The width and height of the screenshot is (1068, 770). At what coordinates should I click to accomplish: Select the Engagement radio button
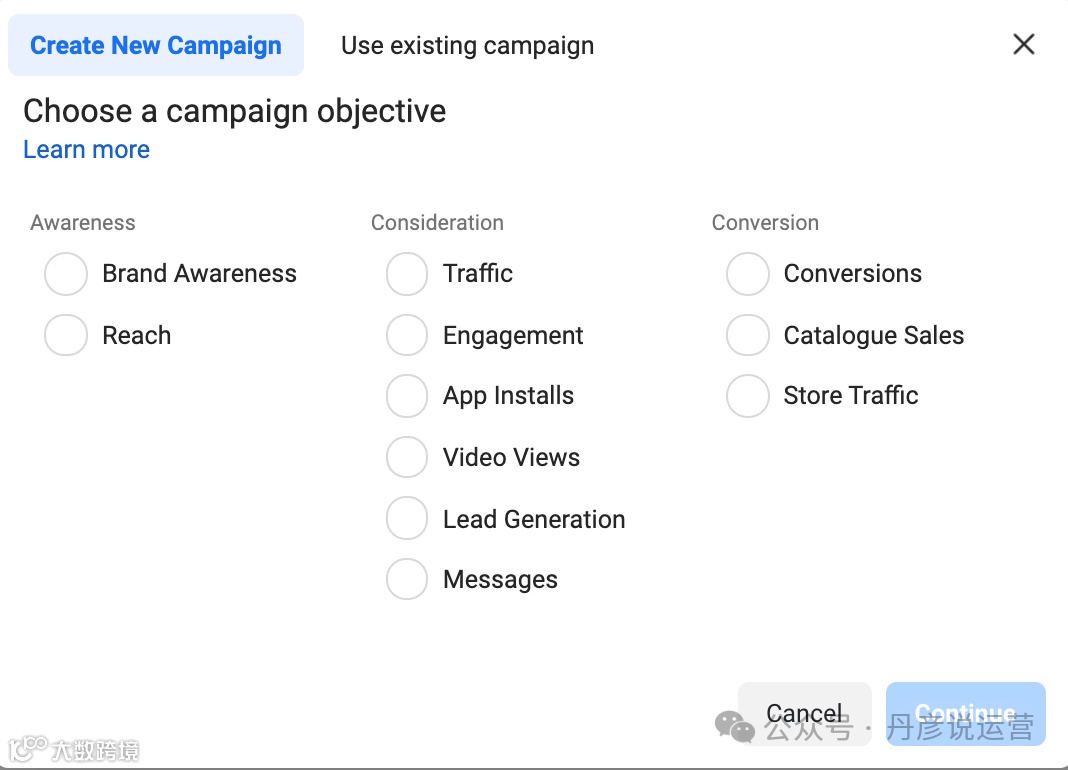tap(407, 335)
